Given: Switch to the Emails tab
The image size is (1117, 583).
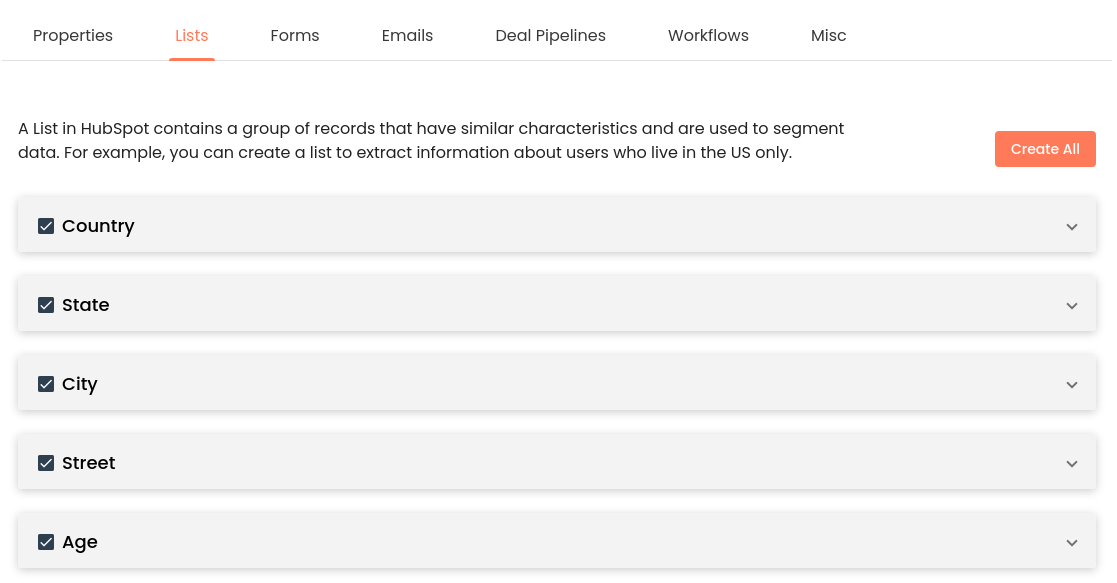Looking at the screenshot, I should 407,35.
